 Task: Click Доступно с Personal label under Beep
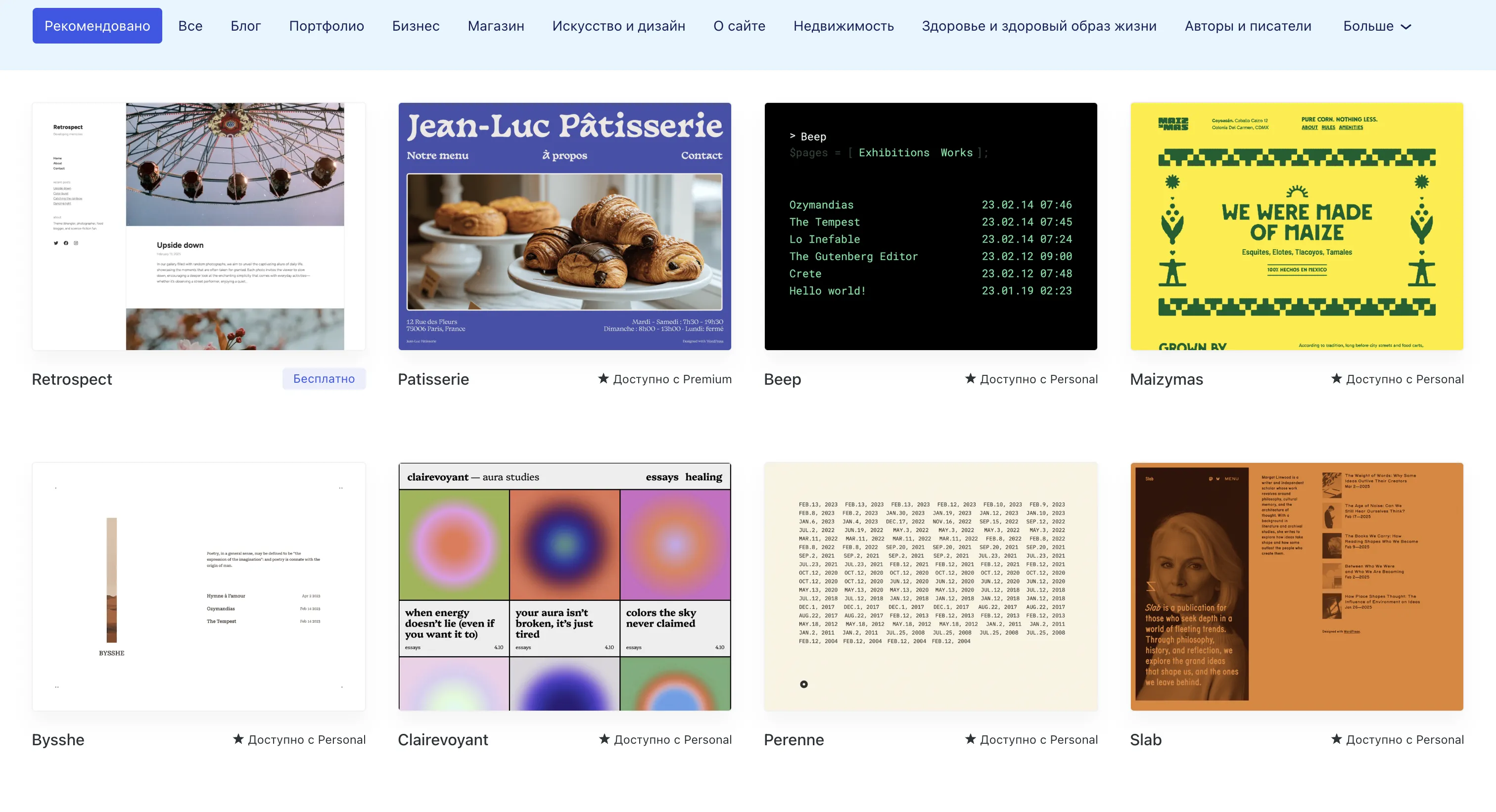coord(1038,379)
